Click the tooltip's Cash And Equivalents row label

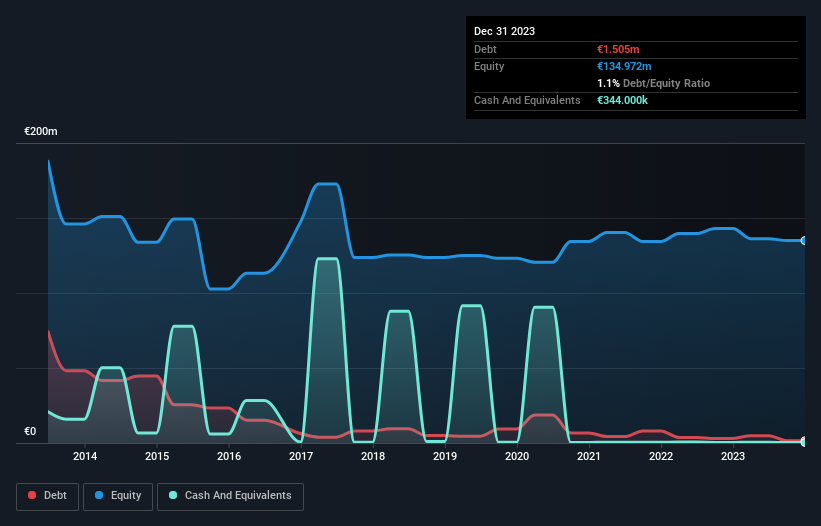click(x=527, y=100)
